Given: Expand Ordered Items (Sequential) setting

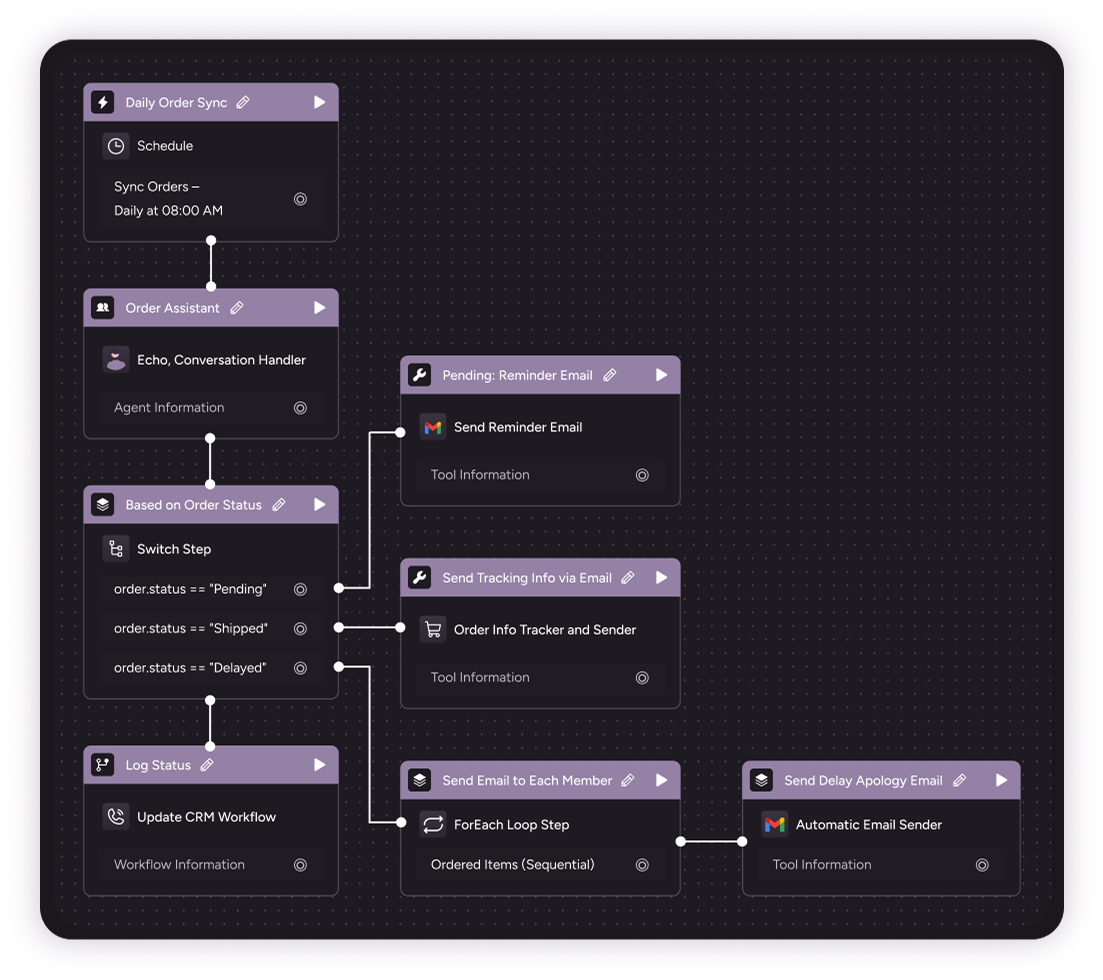Looking at the screenshot, I should pos(642,865).
